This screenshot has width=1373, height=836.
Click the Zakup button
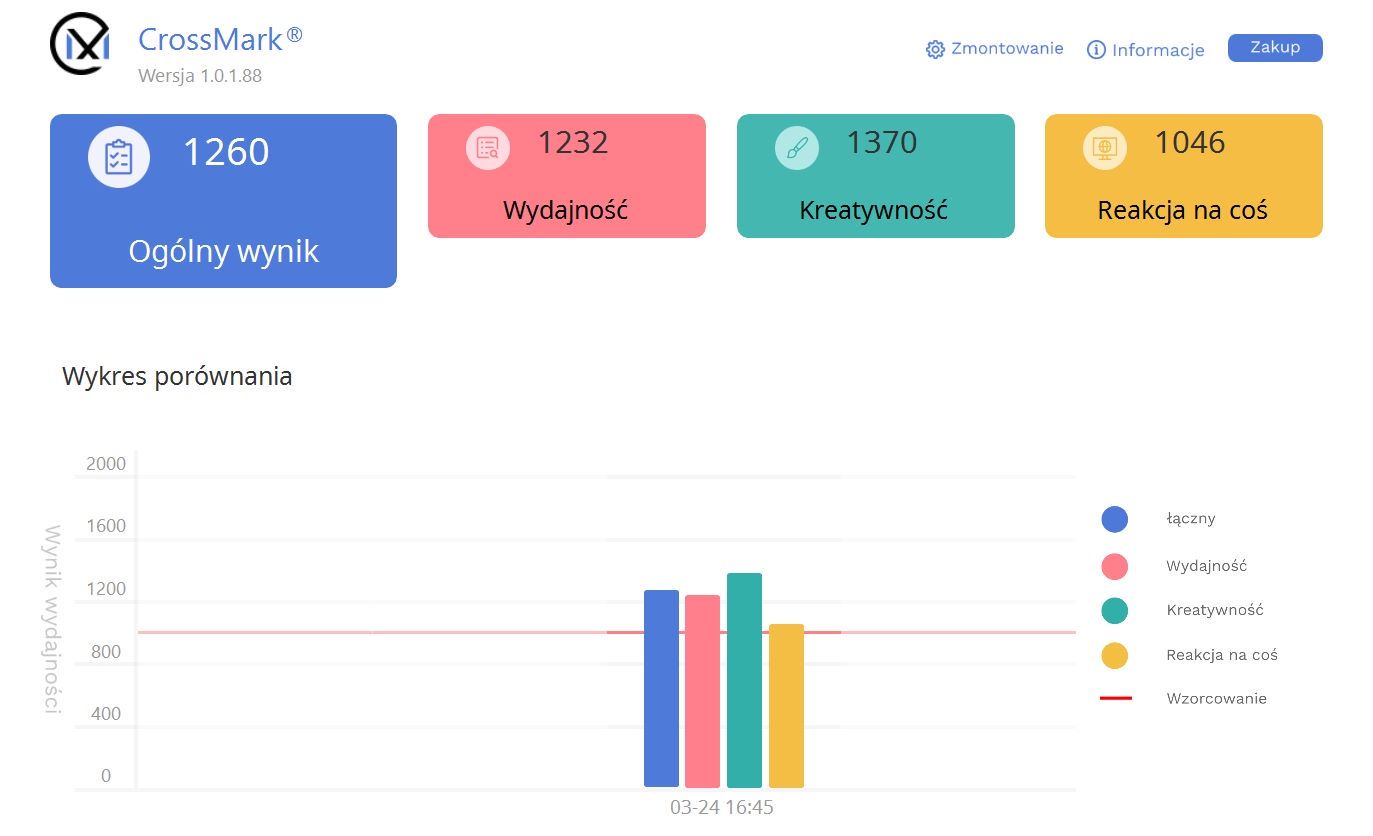click(1275, 48)
